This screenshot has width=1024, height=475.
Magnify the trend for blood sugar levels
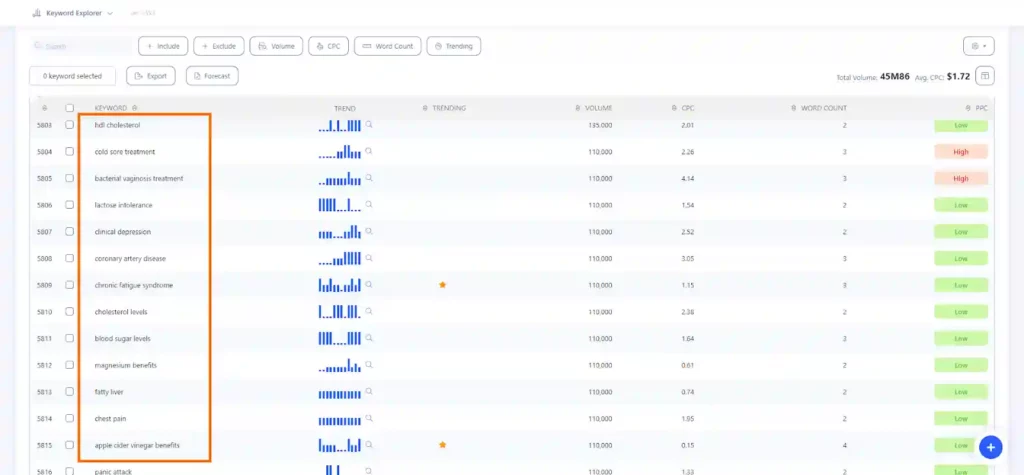click(369, 338)
